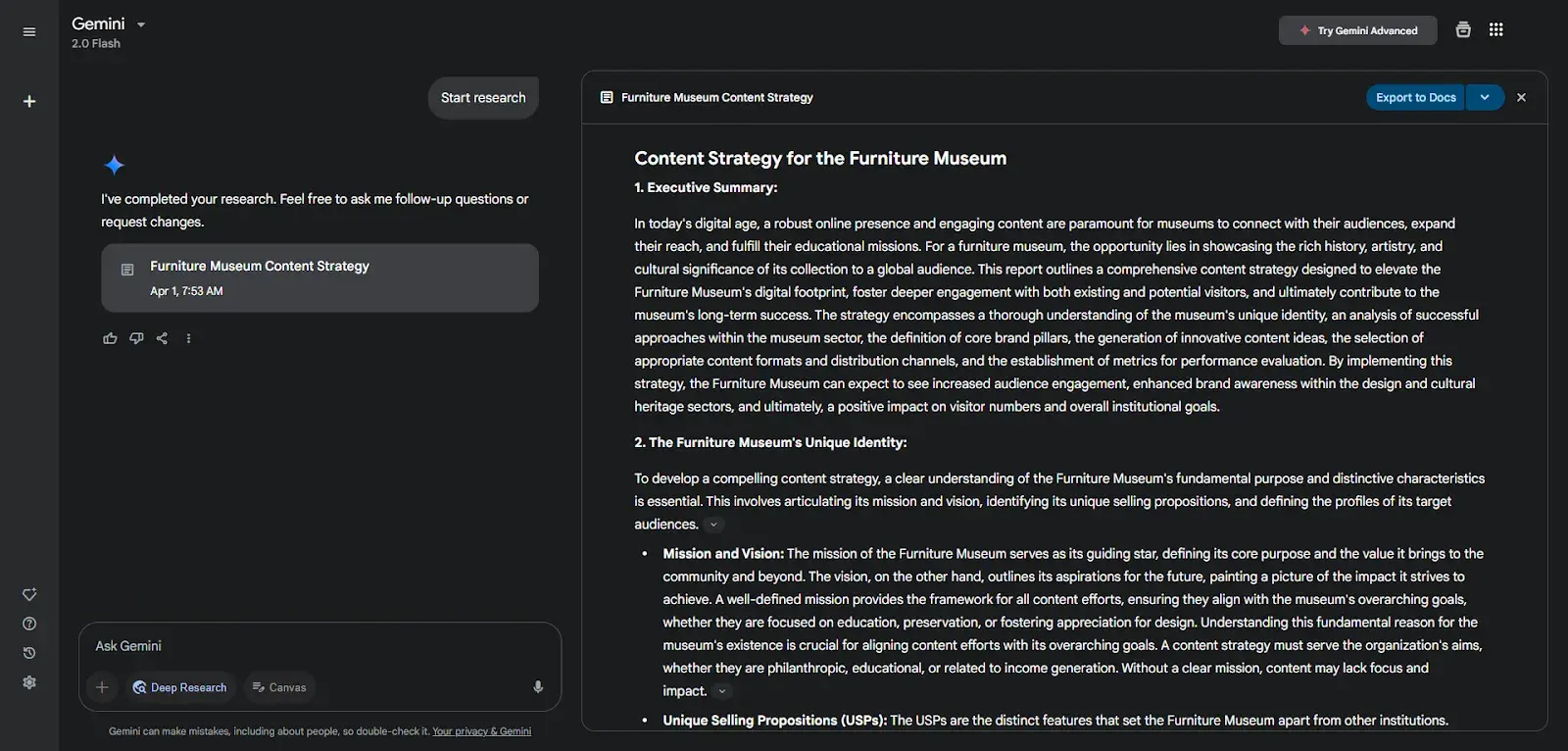Image resolution: width=1568 pixels, height=751 pixels.
Task: Click the thumbs down response icon
Action: click(136, 338)
